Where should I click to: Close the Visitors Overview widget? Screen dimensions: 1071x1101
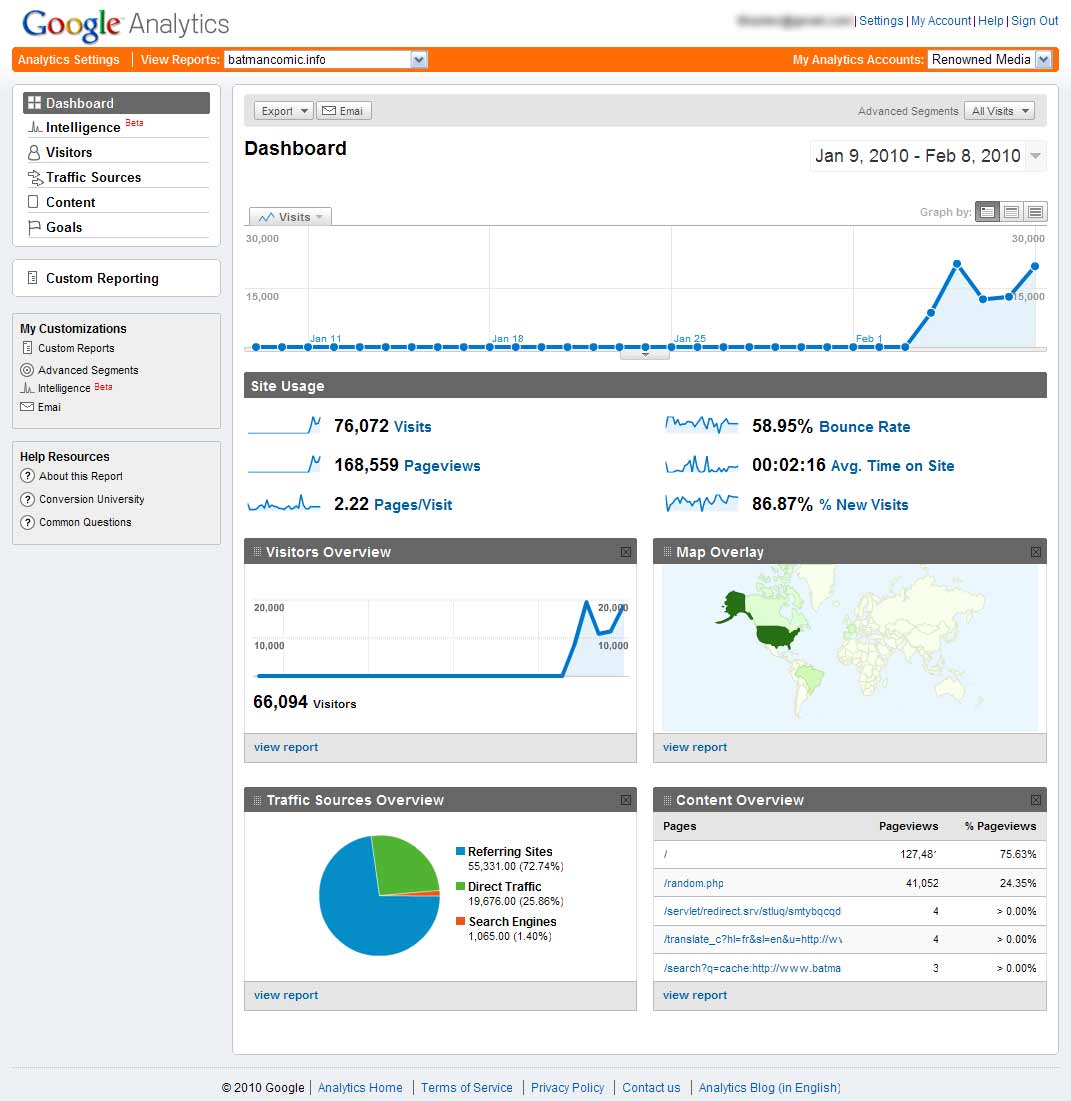click(626, 552)
